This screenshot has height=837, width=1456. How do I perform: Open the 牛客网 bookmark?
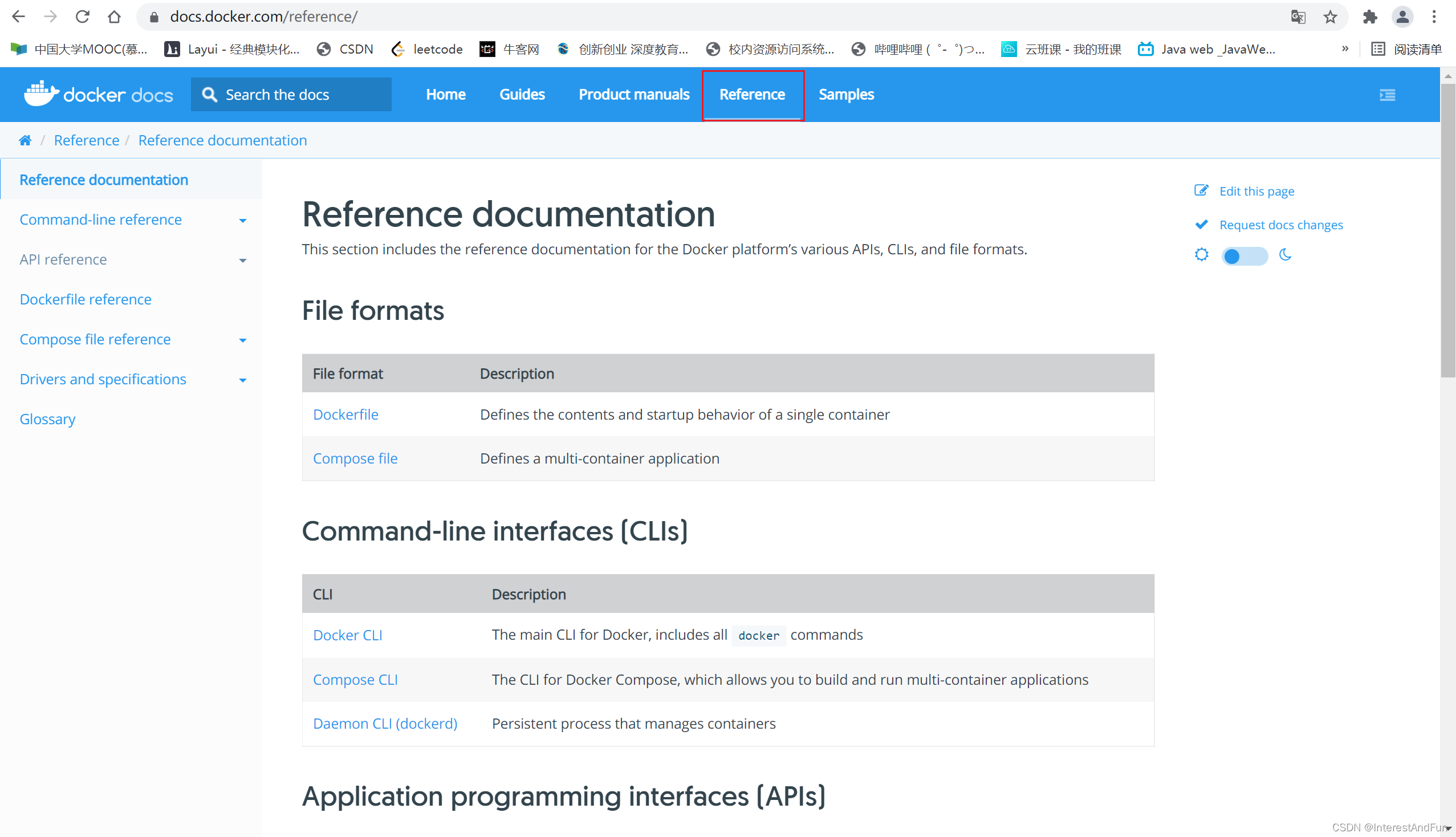coord(509,50)
